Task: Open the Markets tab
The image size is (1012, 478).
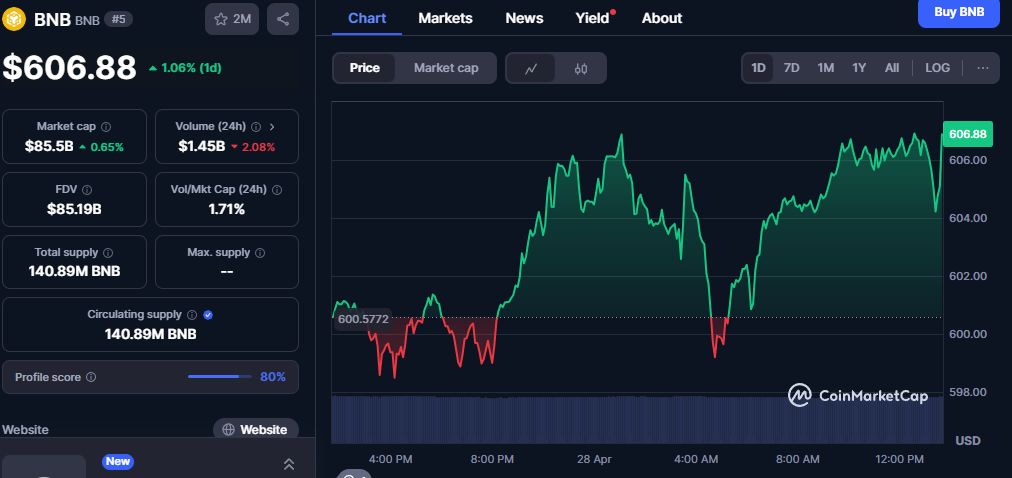Action: coord(445,18)
